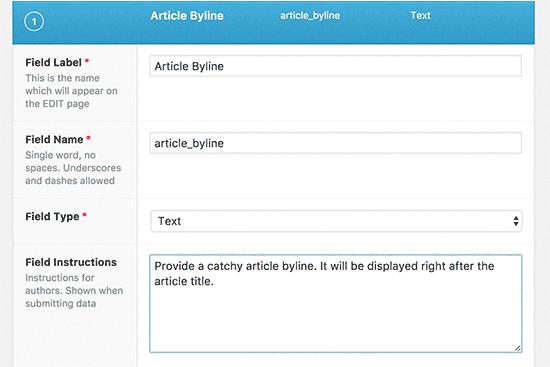
Task: Open the Field Type dropdown
Action: 336,221
